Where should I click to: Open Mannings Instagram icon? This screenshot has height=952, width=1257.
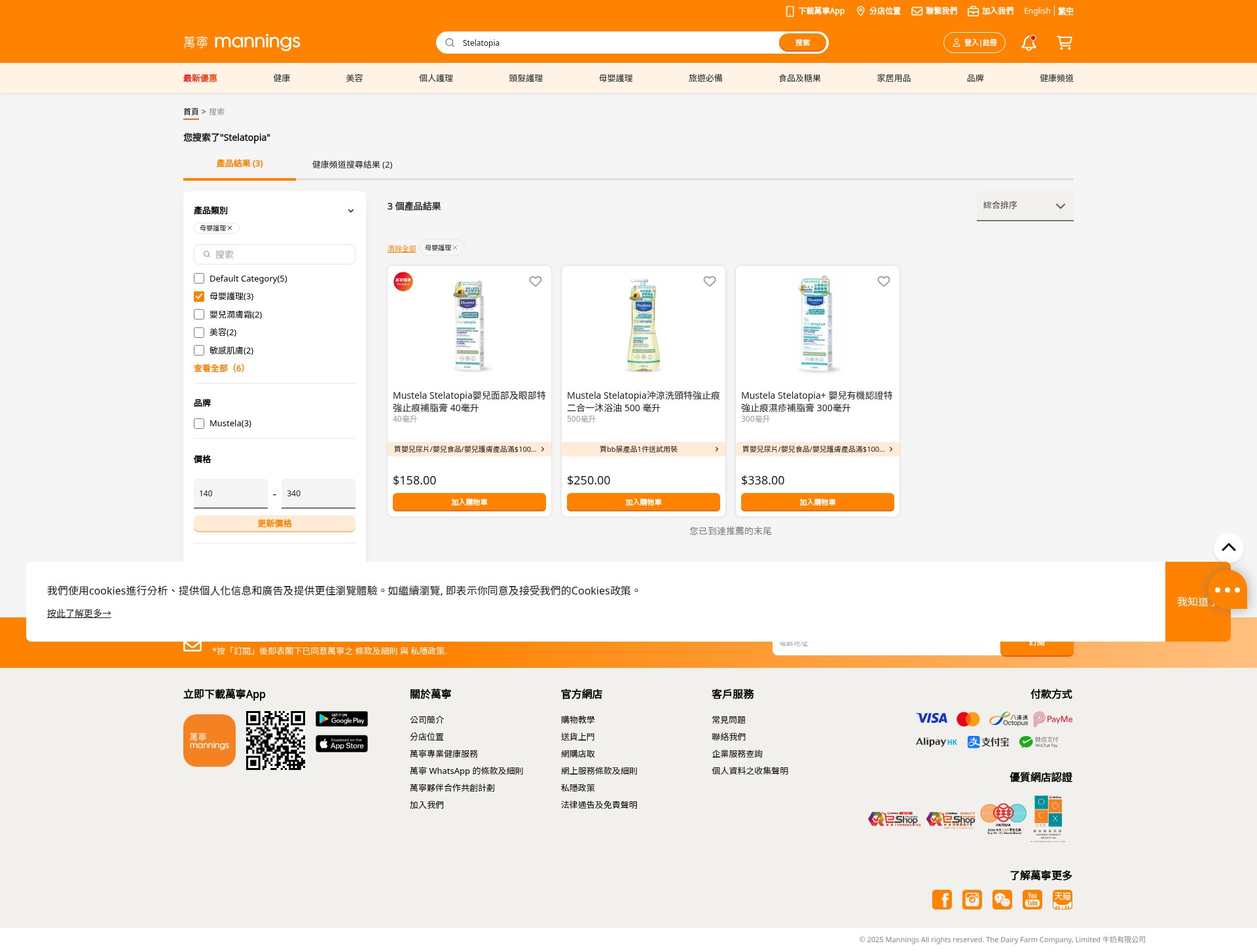[x=972, y=900]
